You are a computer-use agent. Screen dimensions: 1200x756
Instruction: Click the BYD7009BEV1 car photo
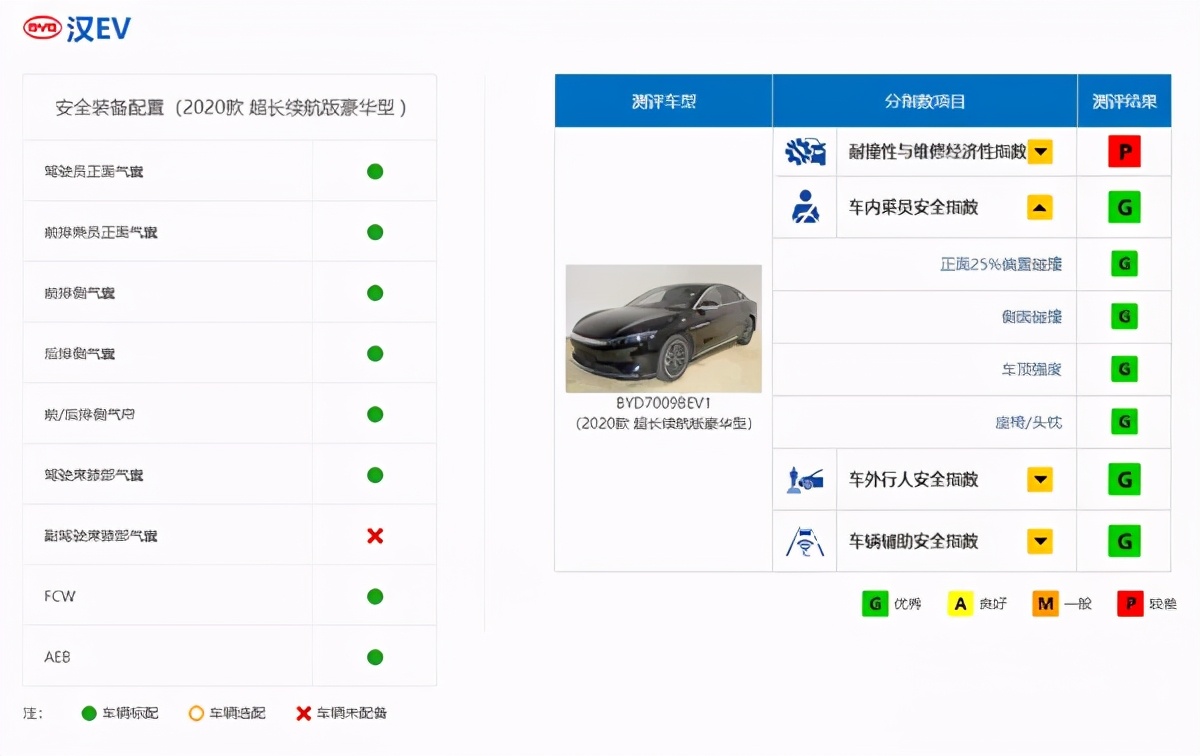663,328
